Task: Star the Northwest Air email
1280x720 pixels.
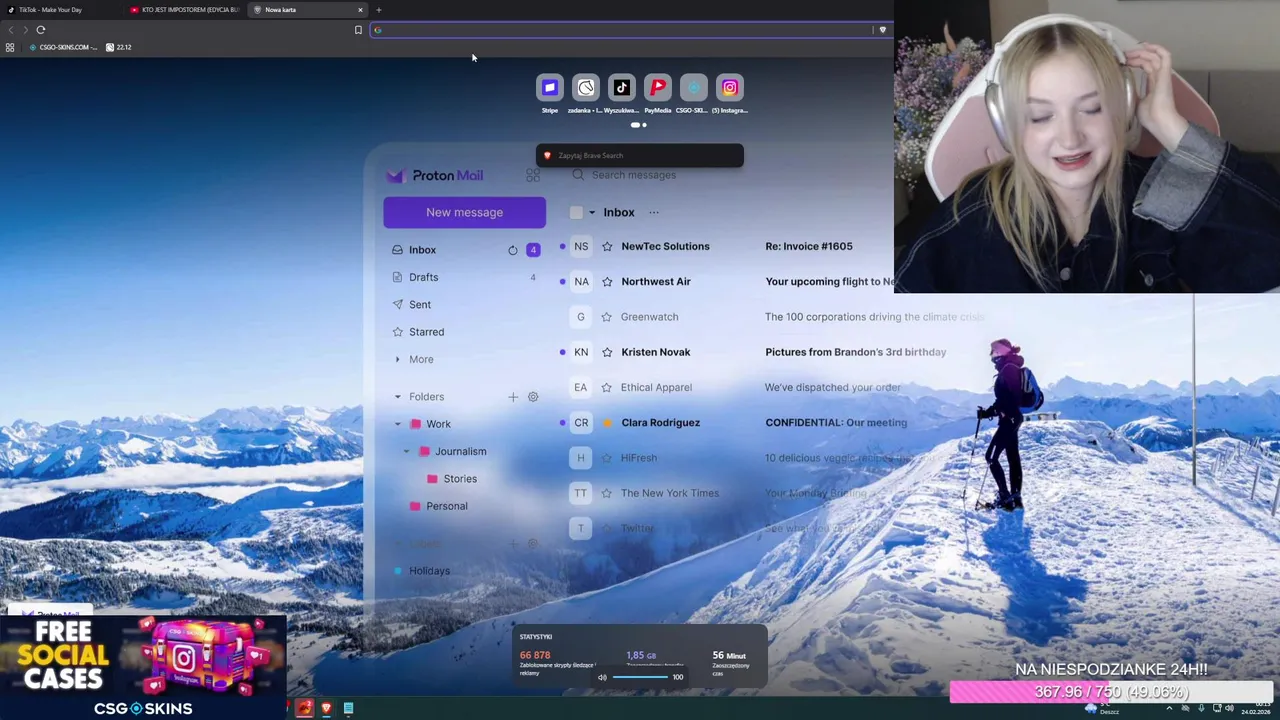Action: 607,281
